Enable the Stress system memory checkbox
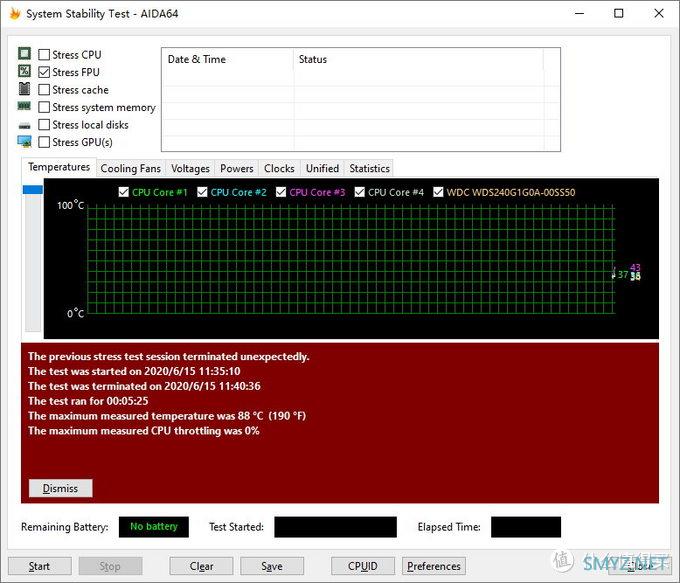Screen dimensions: 680x583 pos(44,107)
